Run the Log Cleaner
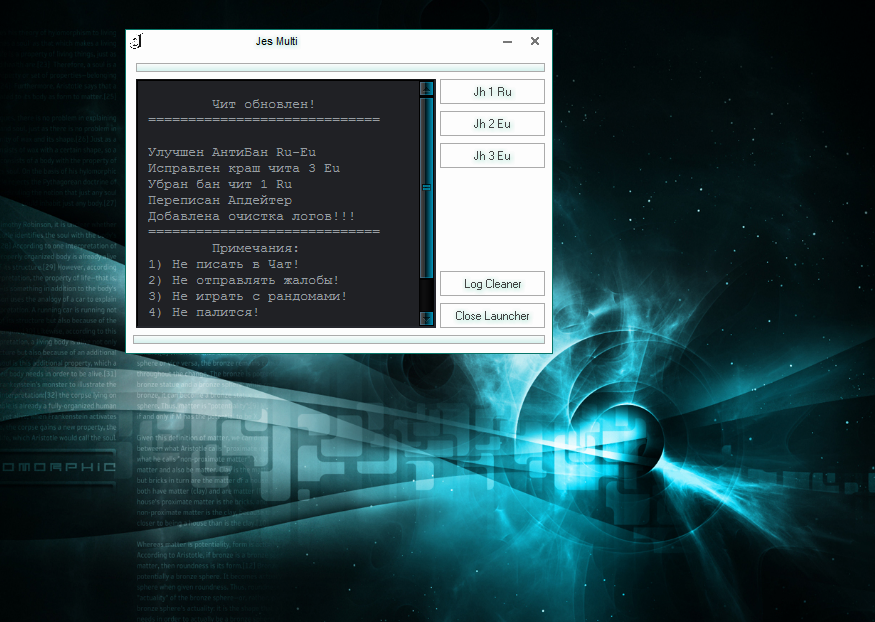Screen dimensions: 875x622 click(x=492, y=284)
